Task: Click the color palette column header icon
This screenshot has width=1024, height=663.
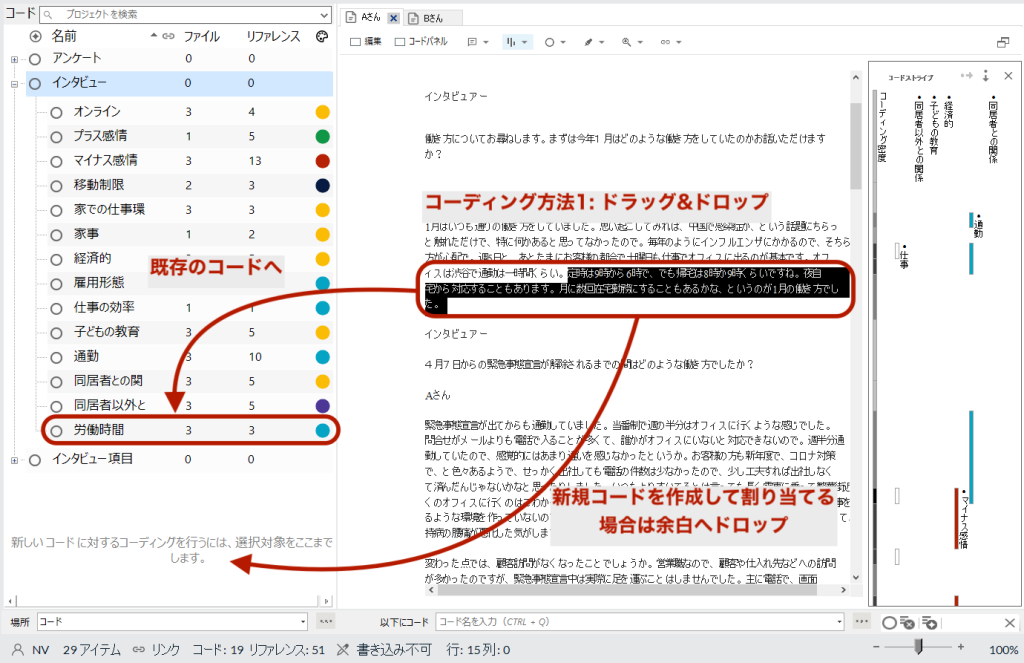Action: click(321, 36)
